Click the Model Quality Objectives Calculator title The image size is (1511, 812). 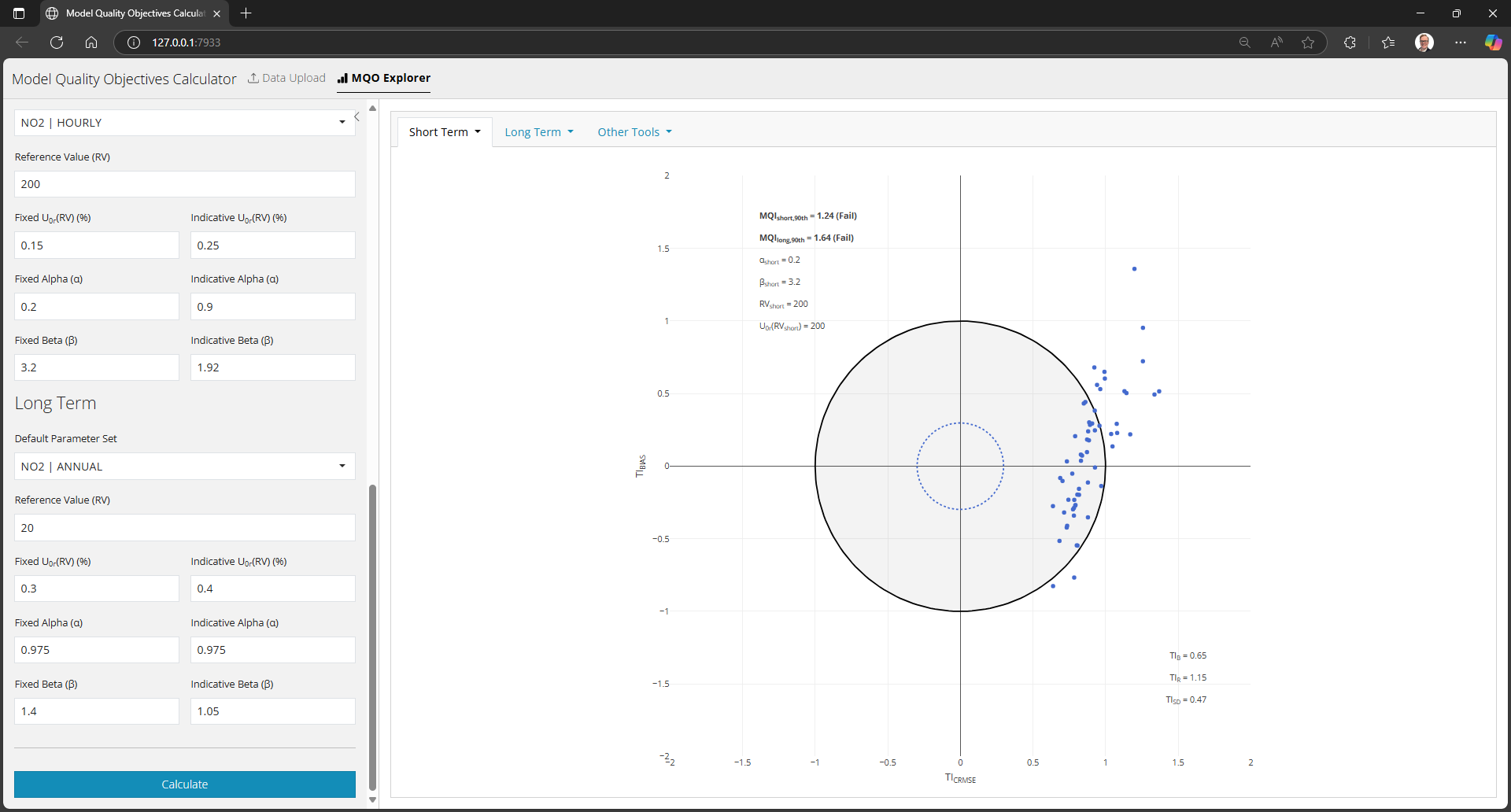124,79
